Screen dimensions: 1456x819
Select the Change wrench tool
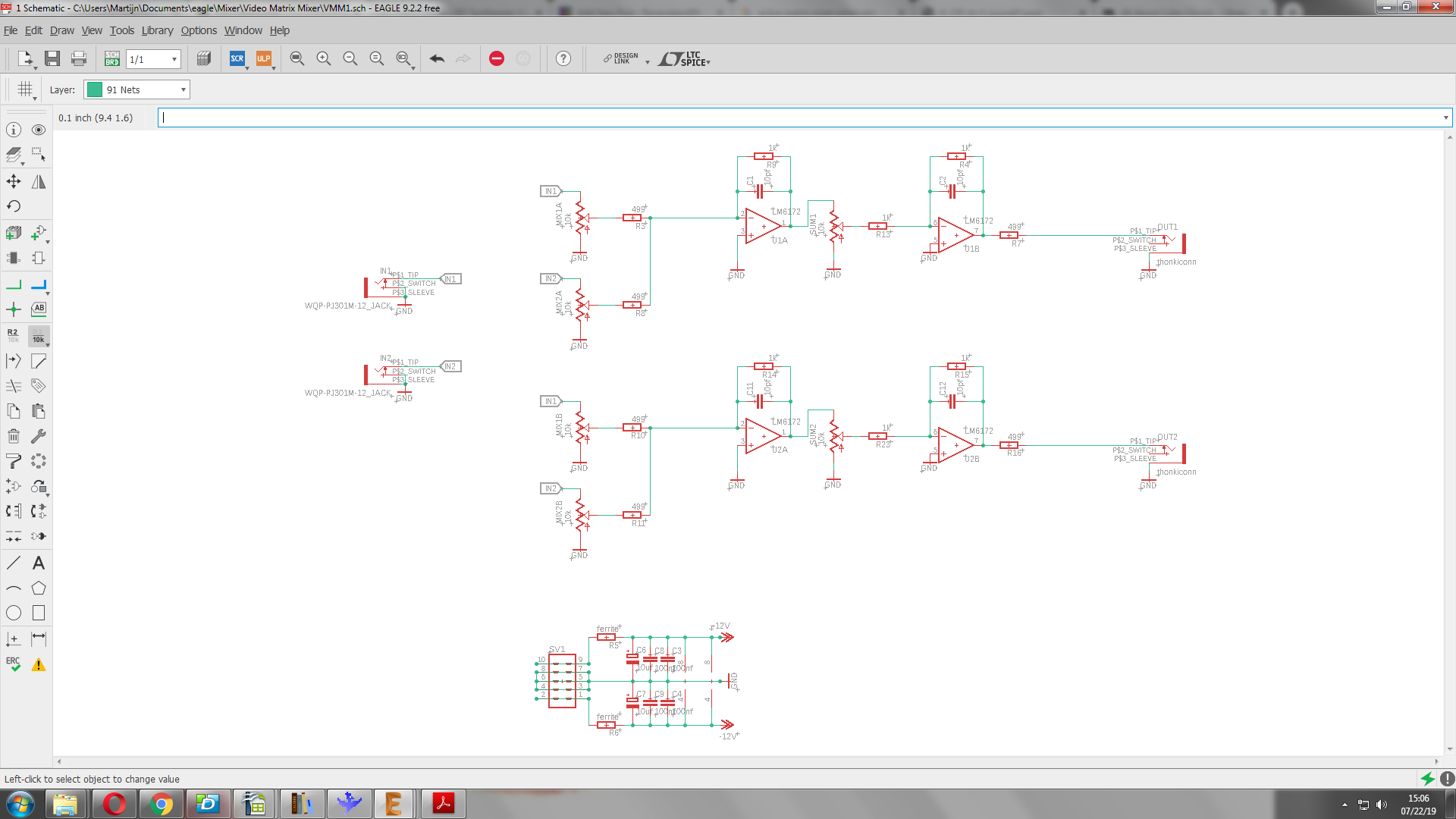pyautogui.click(x=39, y=436)
